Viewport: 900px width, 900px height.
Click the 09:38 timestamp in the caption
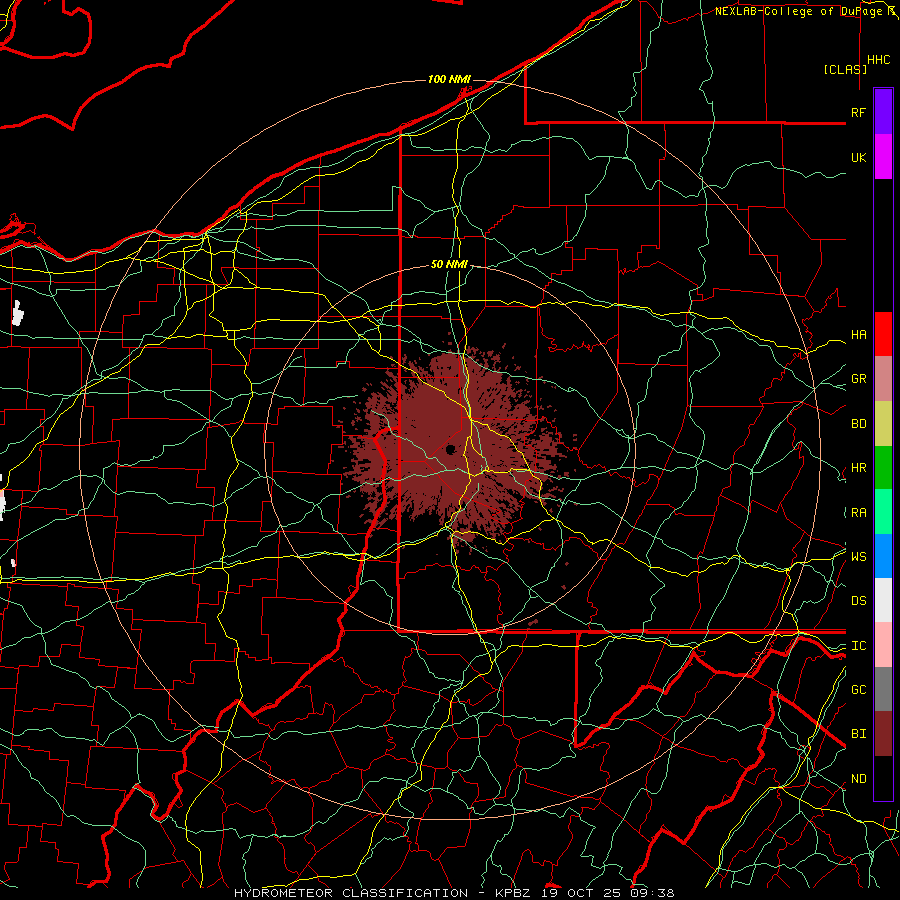[652, 893]
